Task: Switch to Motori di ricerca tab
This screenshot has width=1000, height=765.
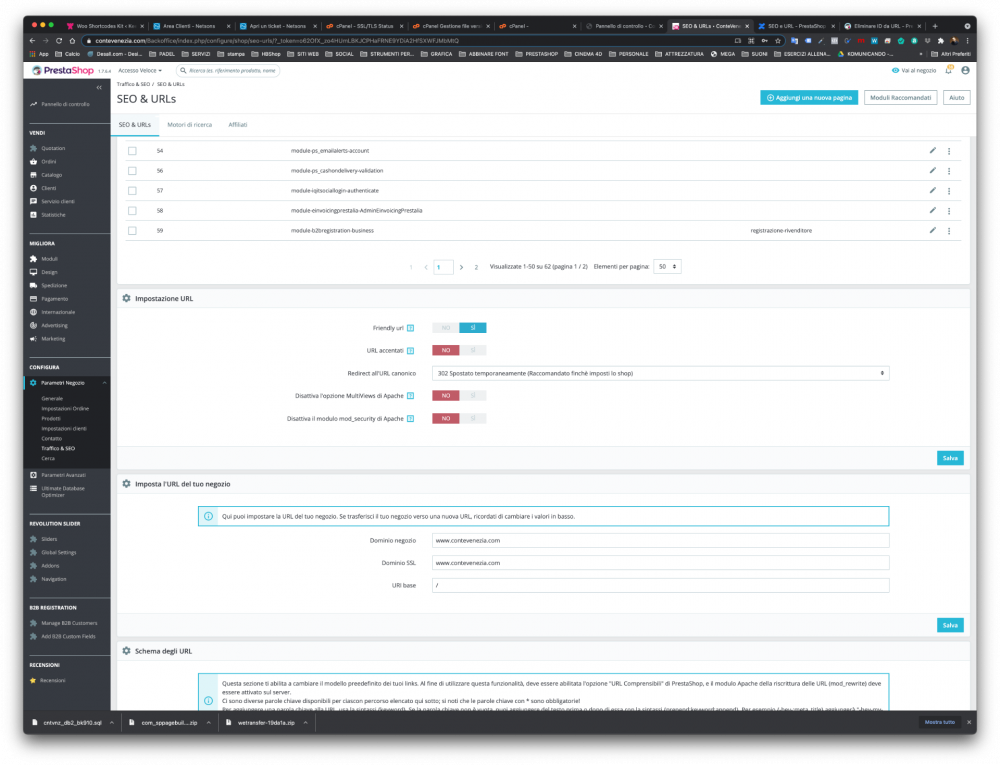Action: tap(189, 125)
